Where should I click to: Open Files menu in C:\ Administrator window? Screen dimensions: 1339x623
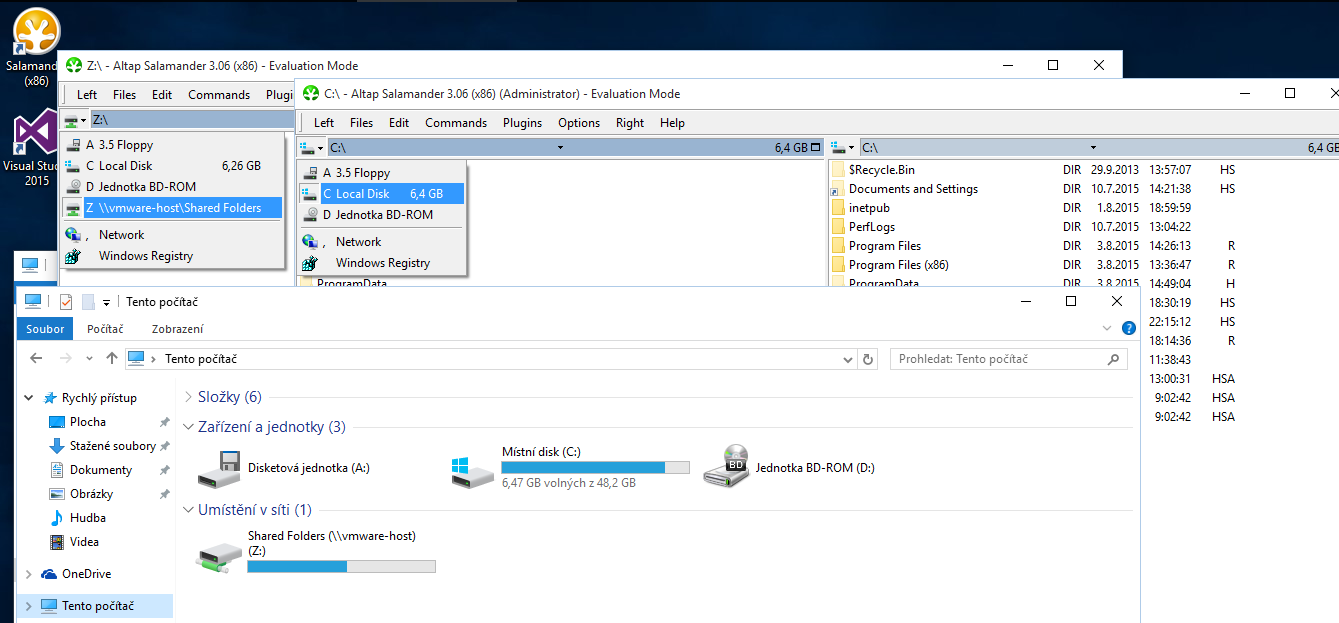361,123
